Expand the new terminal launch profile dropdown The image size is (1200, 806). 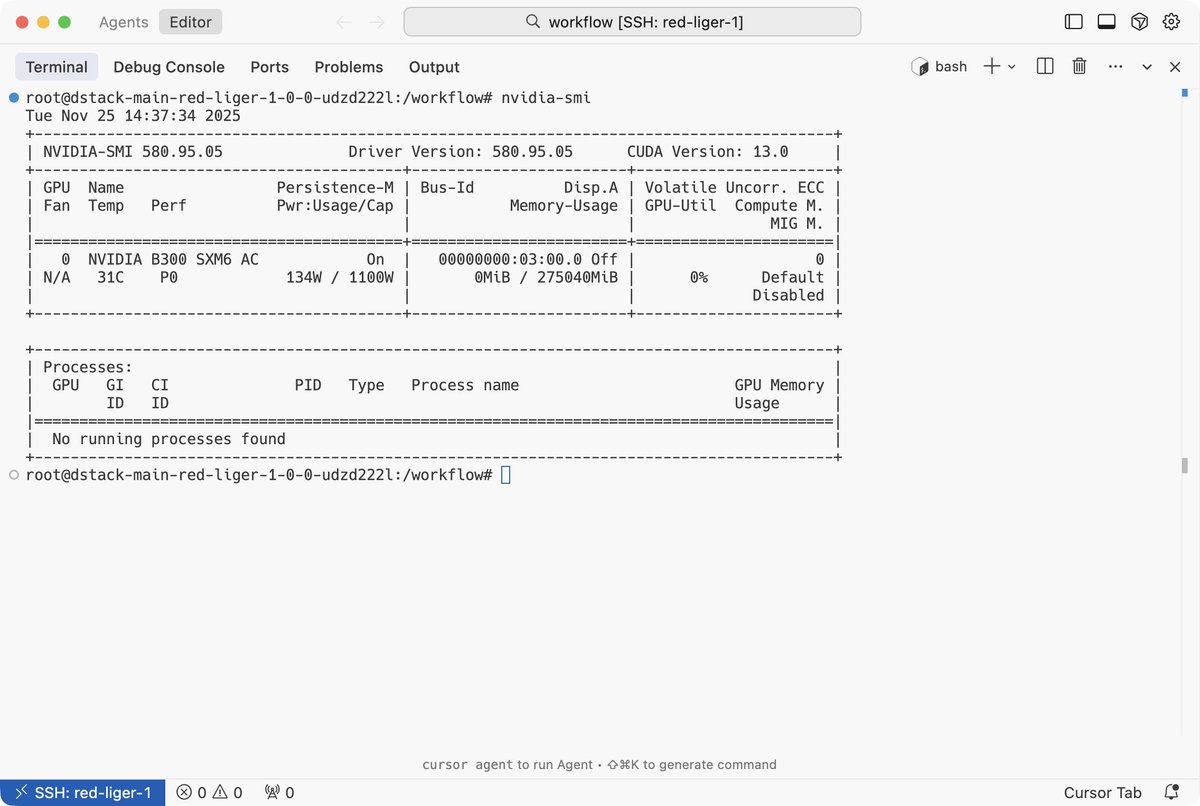(x=1012, y=67)
